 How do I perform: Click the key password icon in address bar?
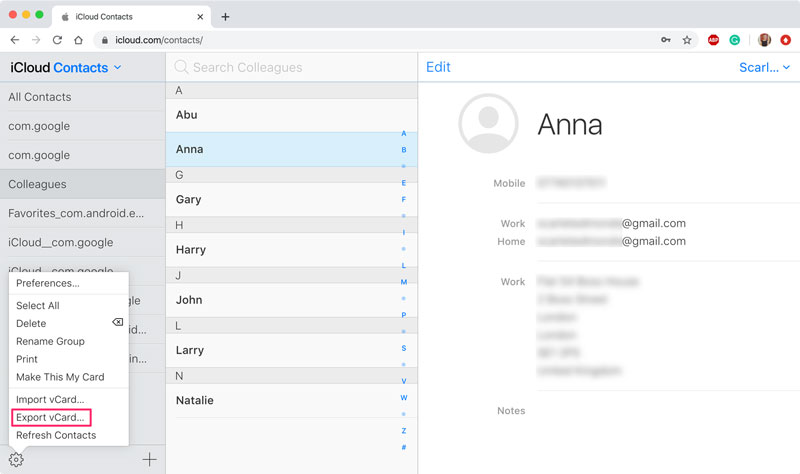(x=665, y=40)
